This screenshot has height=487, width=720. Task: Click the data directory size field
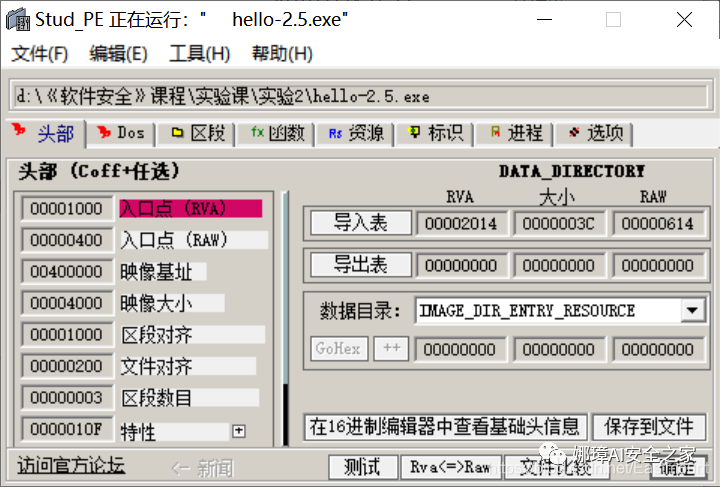point(559,349)
